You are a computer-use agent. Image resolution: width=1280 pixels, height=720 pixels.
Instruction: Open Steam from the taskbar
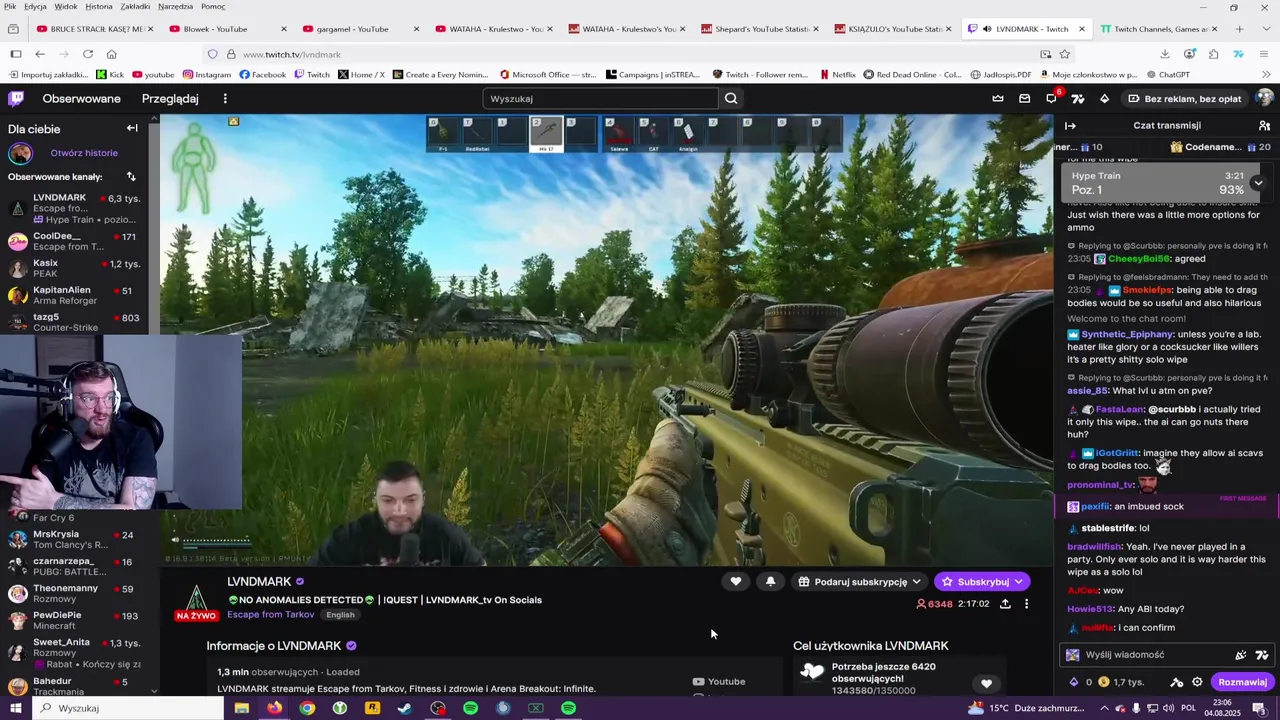(x=405, y=708)
